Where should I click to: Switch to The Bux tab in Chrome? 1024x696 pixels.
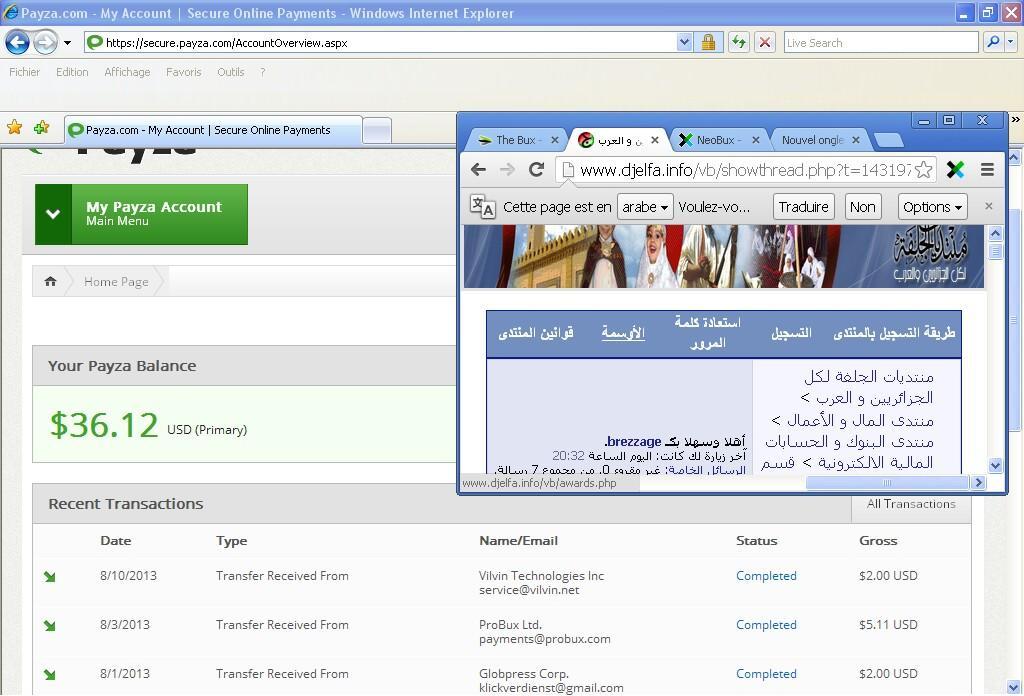[516, 140]
